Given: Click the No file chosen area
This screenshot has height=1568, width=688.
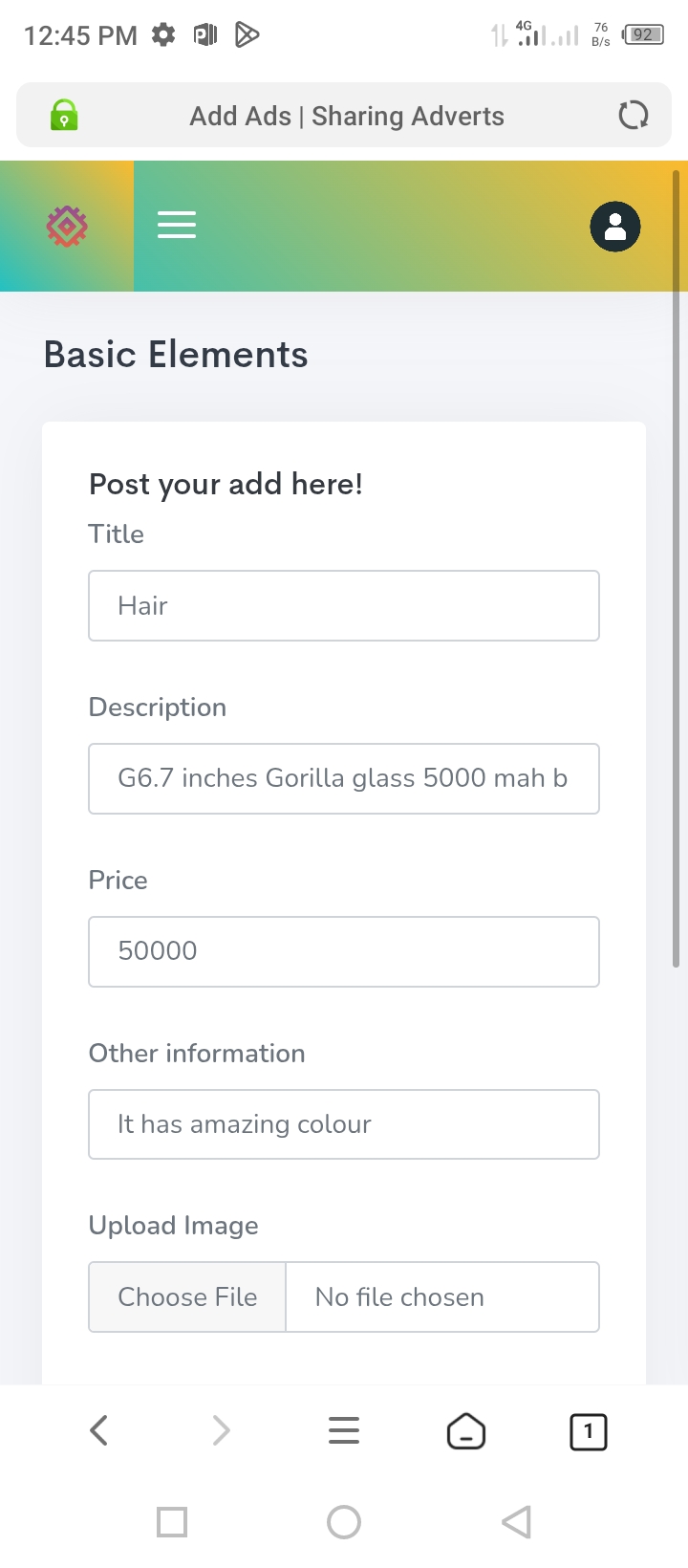Looking at the screenshot, I should pyautogui.click(x=442, y=1297).
